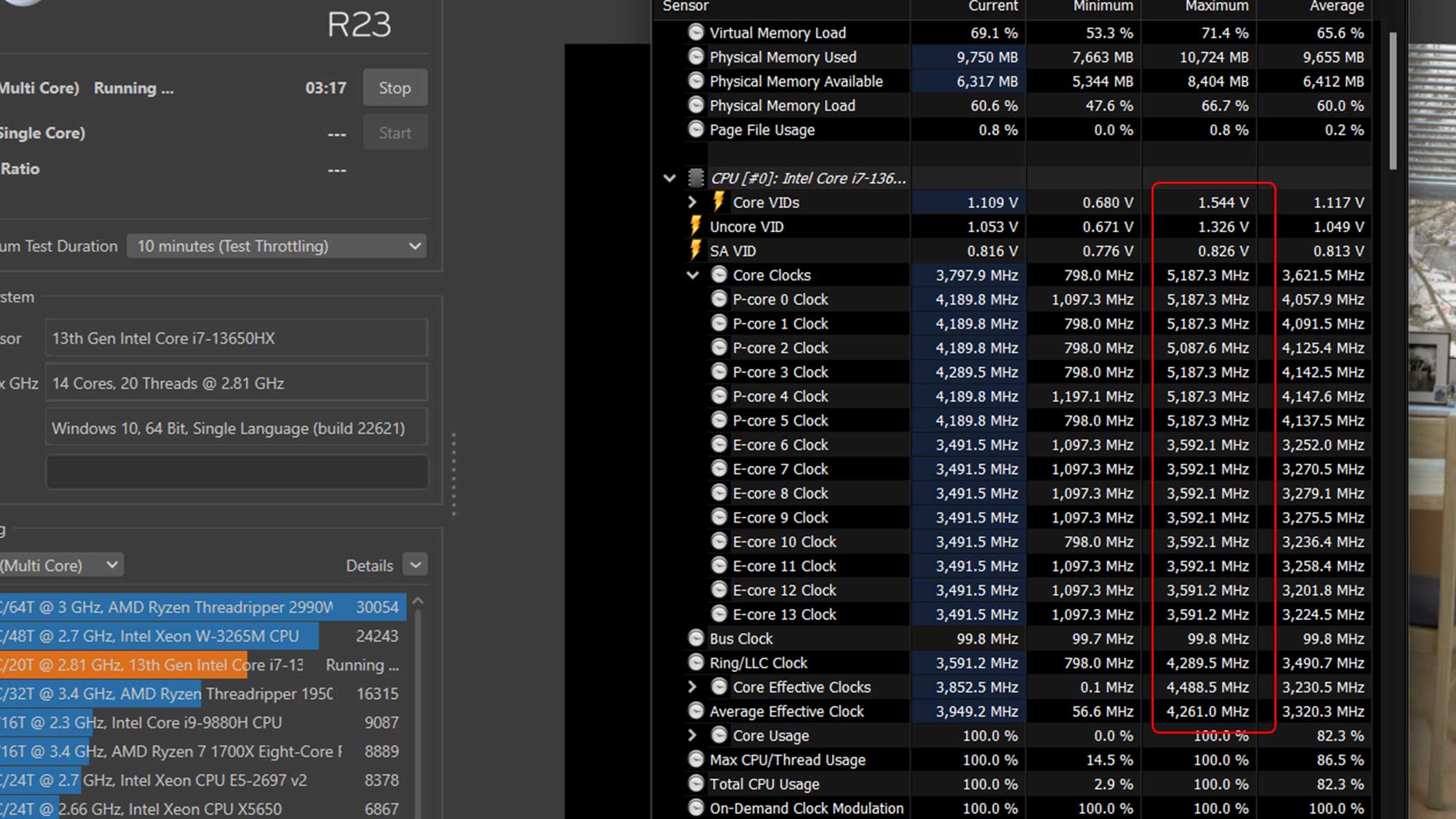Click the lightning bolt icon for Uncore VID
This screenshot has width=1456, height=819.
click(x=695, y=226)
